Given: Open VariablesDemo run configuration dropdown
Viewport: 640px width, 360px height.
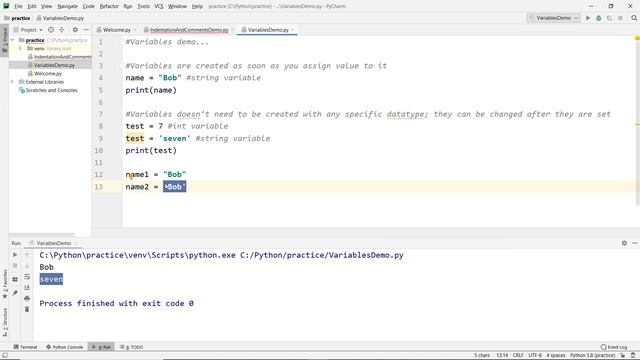Looking at the screenshot, I should [x=553, y=18].
